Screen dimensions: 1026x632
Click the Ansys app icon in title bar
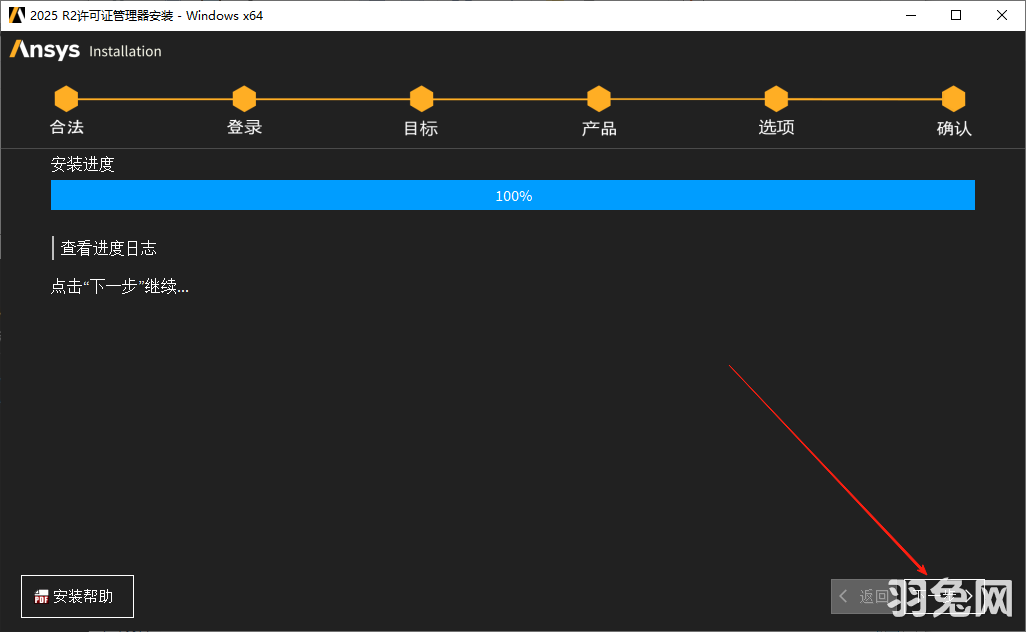16,15
